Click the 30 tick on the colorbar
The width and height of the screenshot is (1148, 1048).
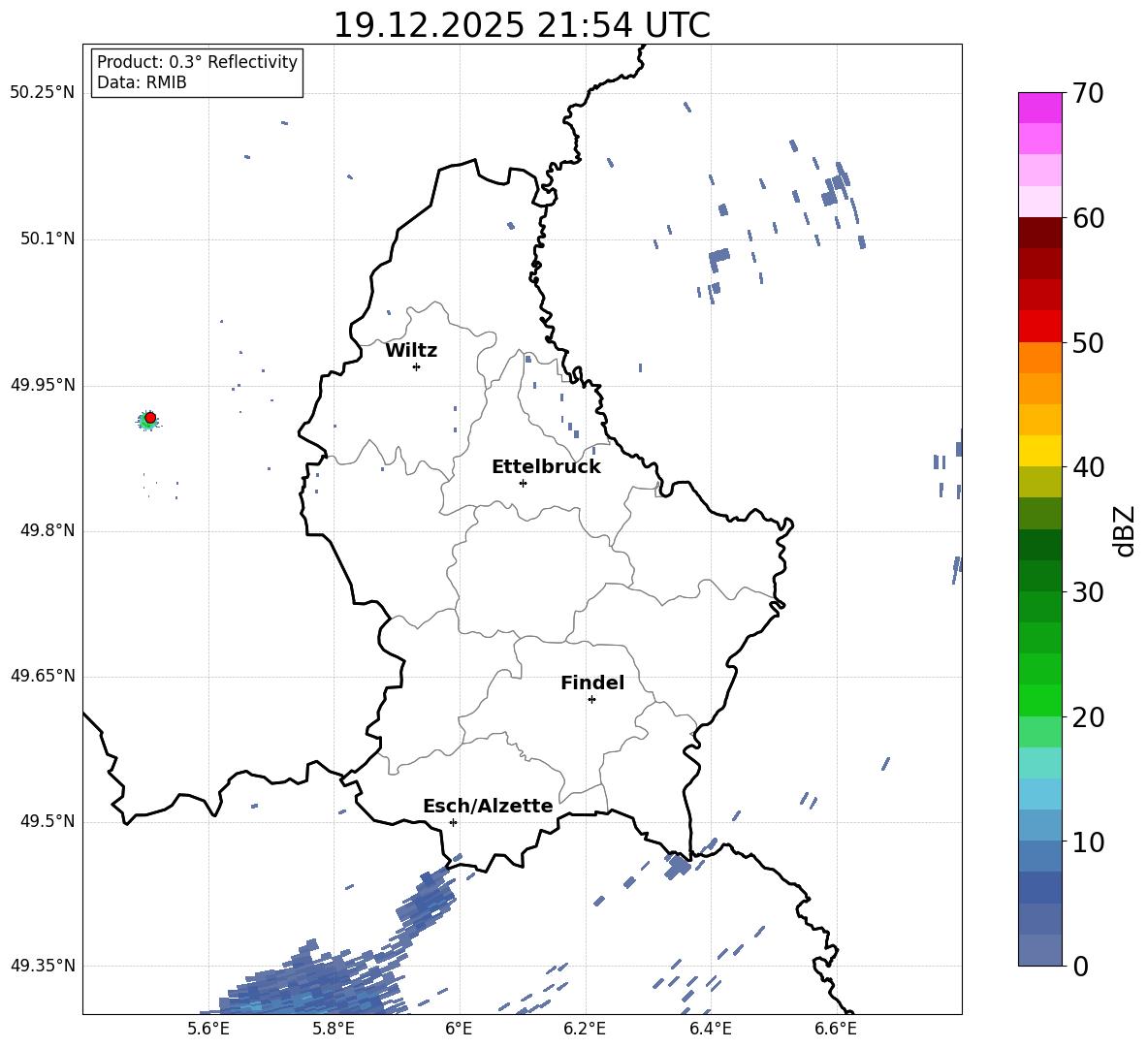pyautogui.click(x=1088, y=592)
